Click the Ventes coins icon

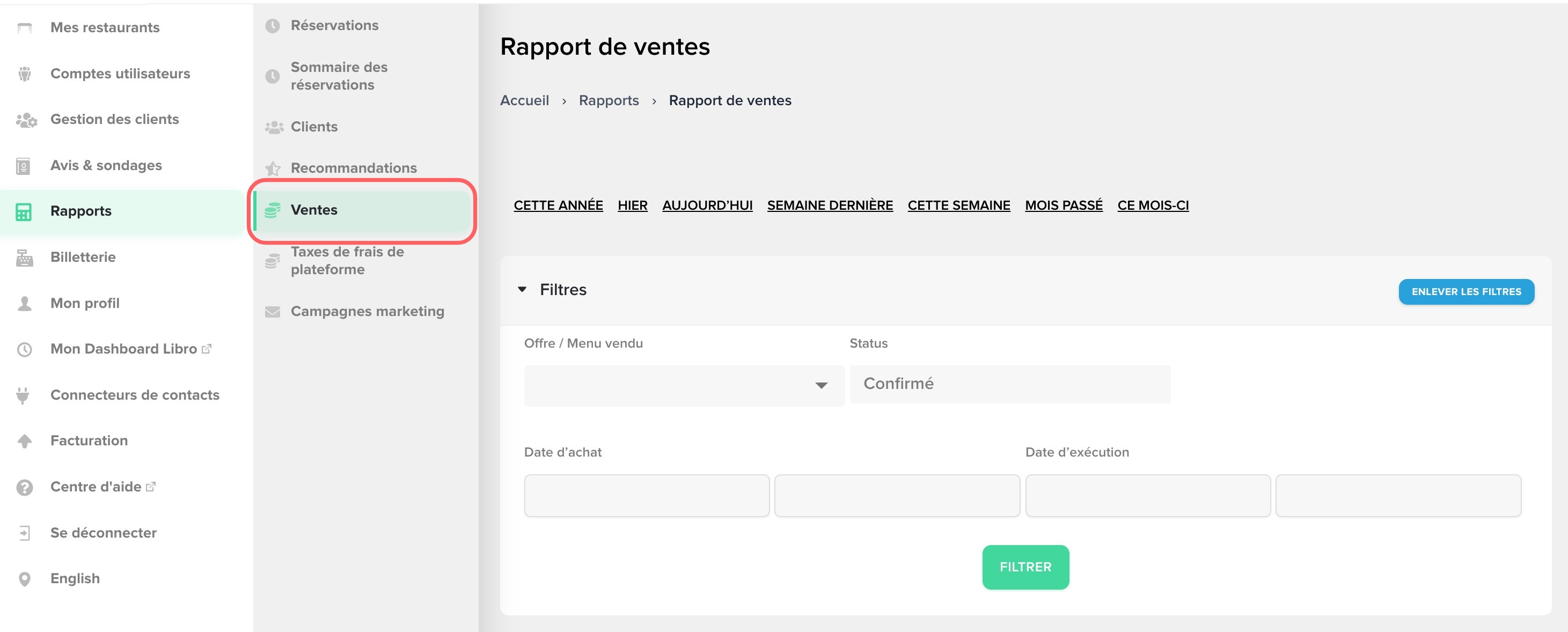pyautogui.click(x=273, y=210)
